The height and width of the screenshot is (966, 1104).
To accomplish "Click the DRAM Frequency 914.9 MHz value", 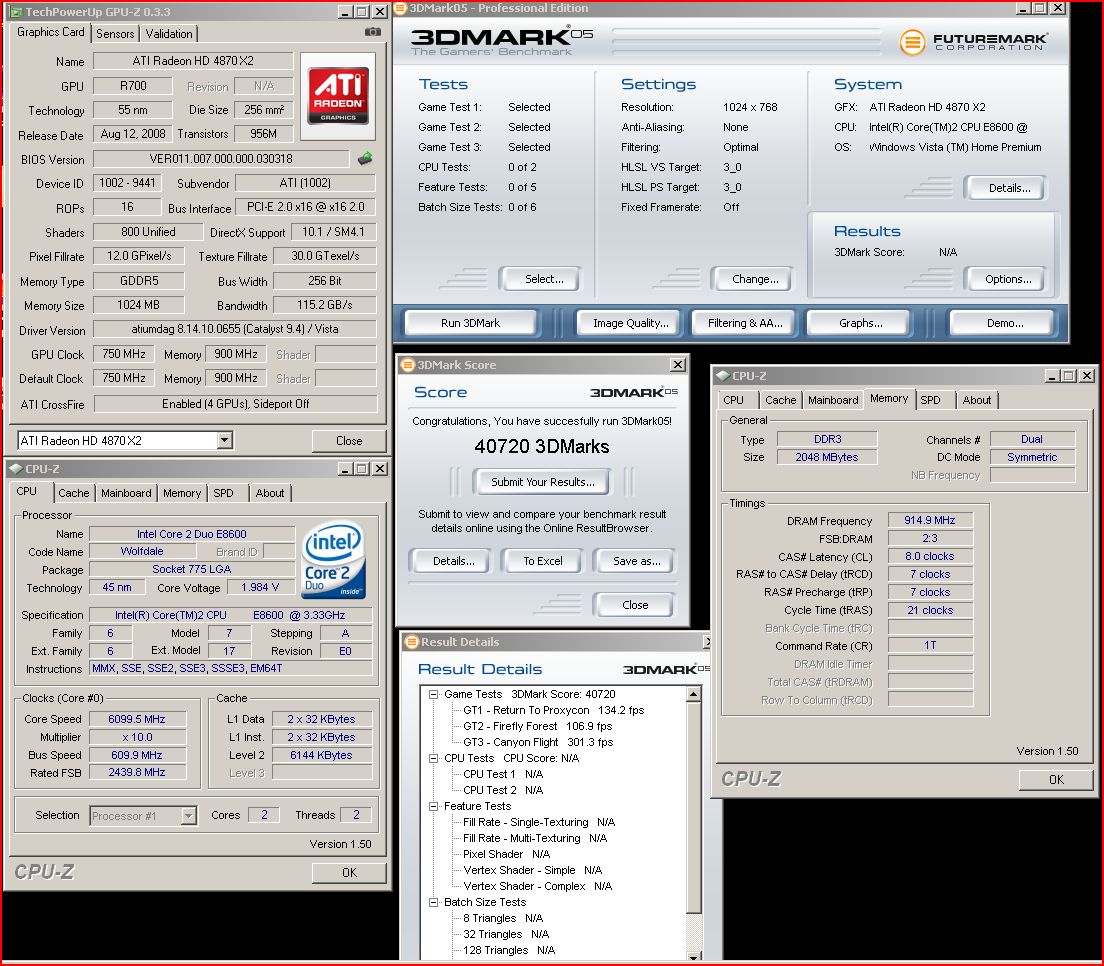I will click(929, 520).
